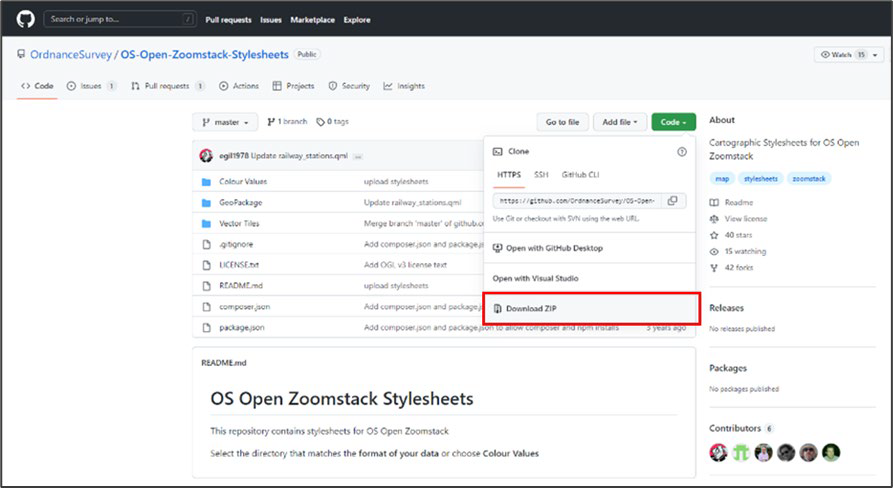
Task: Click the last contributor avatar
Action: coord(831,453)
